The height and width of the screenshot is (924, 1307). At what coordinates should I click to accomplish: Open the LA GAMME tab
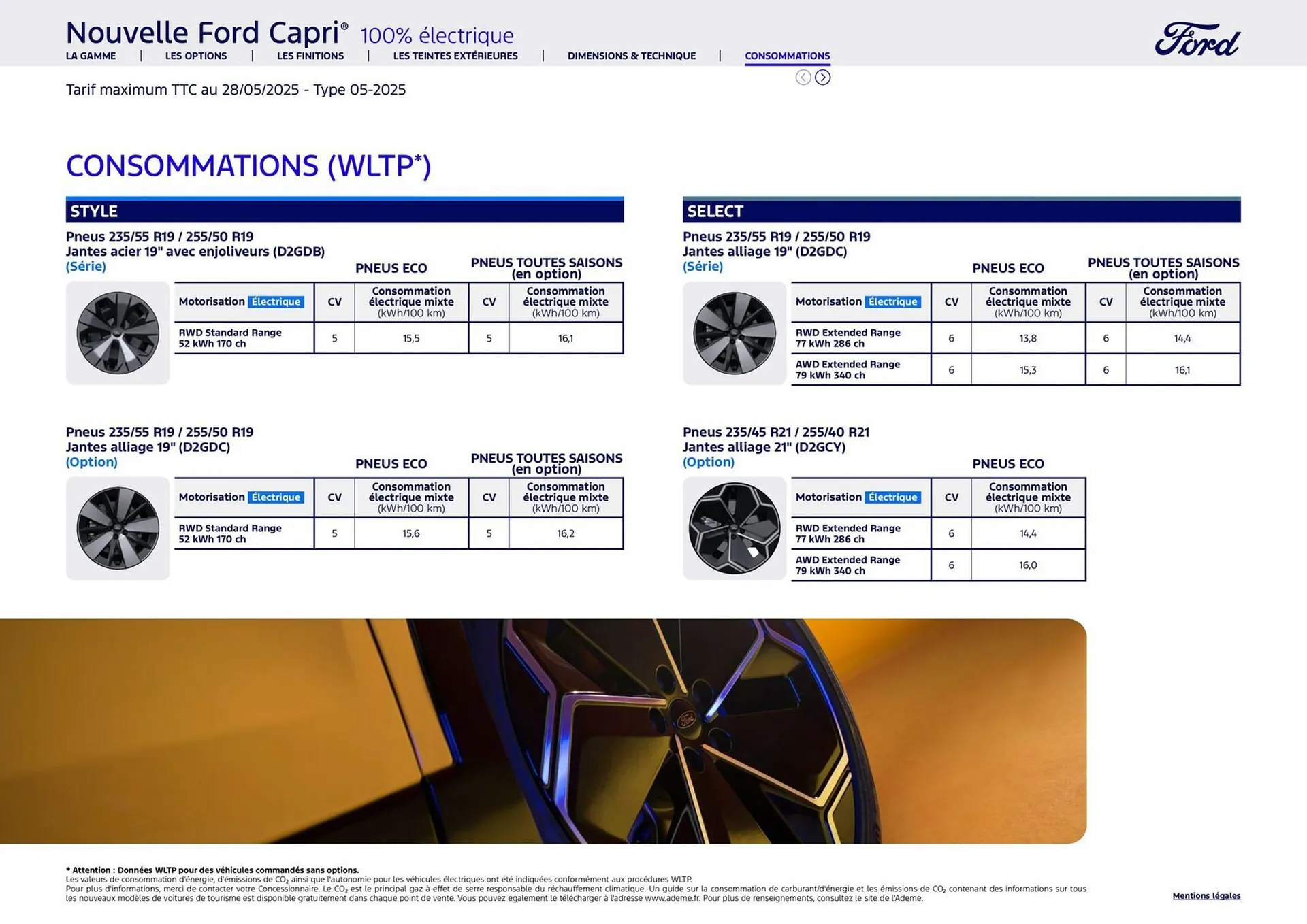[x=91, y=56]
